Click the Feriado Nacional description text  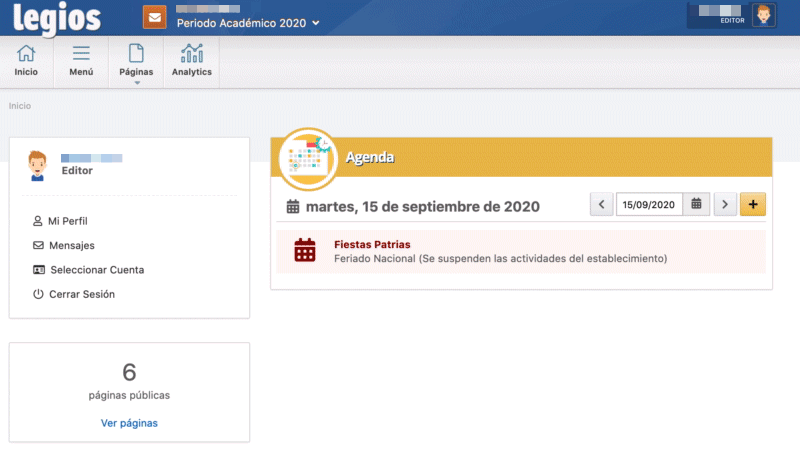tap(501, 259)
